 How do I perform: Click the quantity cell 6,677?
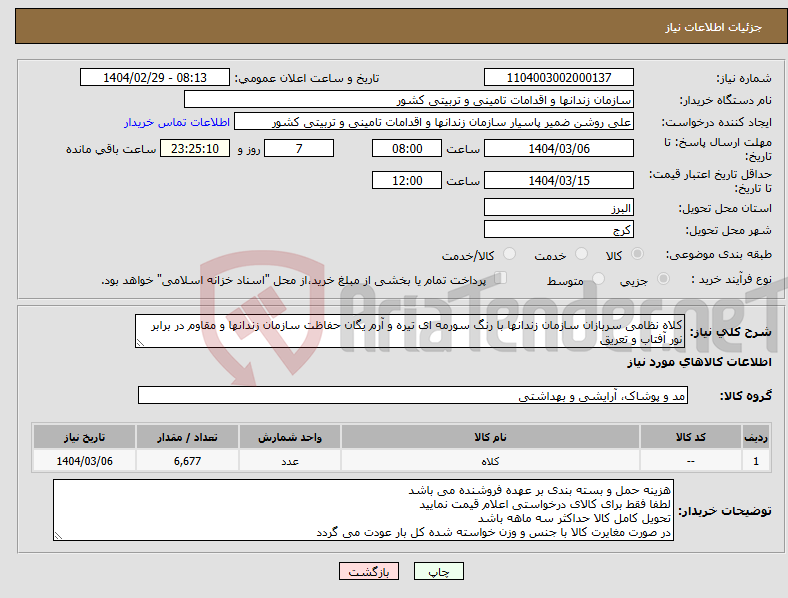[x=187, y=461]
